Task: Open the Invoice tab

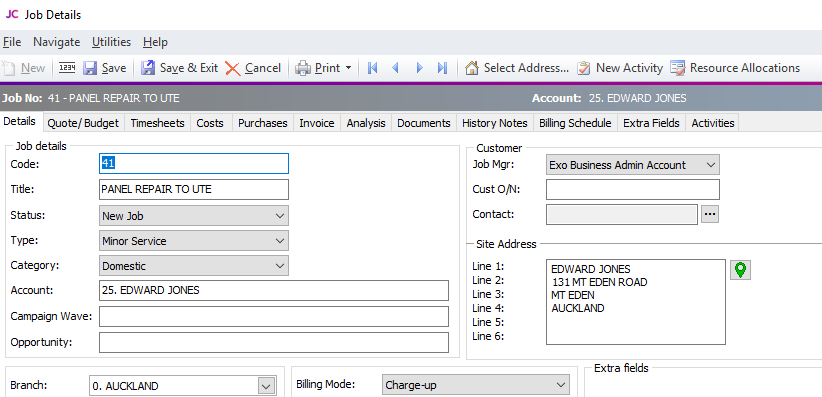Action: point(317,123)
